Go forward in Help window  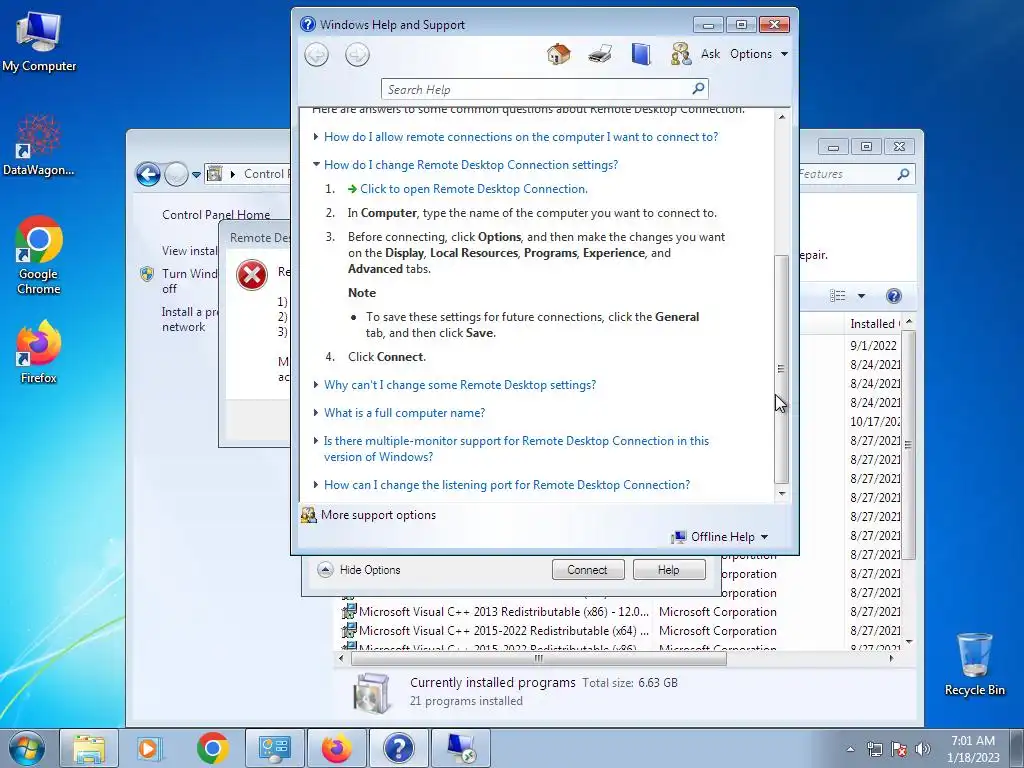(357, 54)
